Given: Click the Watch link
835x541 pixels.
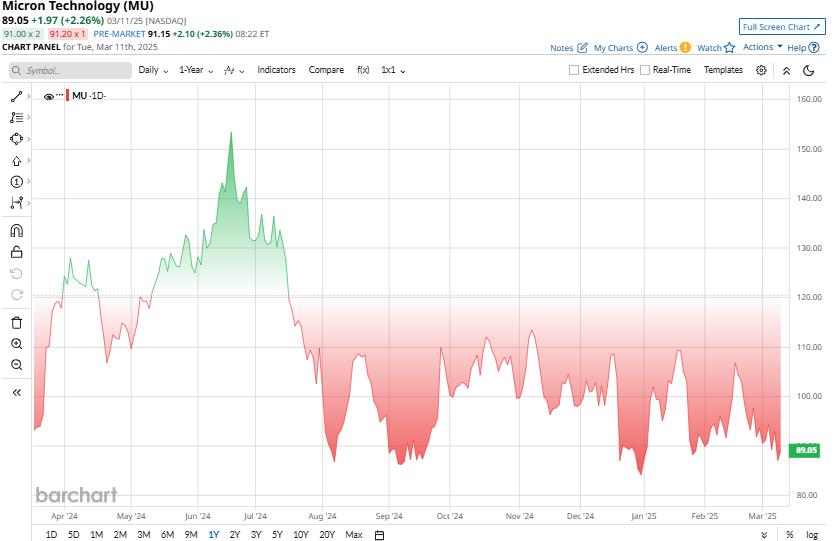Looking at the screenshot, I should (x=709, y=48).
